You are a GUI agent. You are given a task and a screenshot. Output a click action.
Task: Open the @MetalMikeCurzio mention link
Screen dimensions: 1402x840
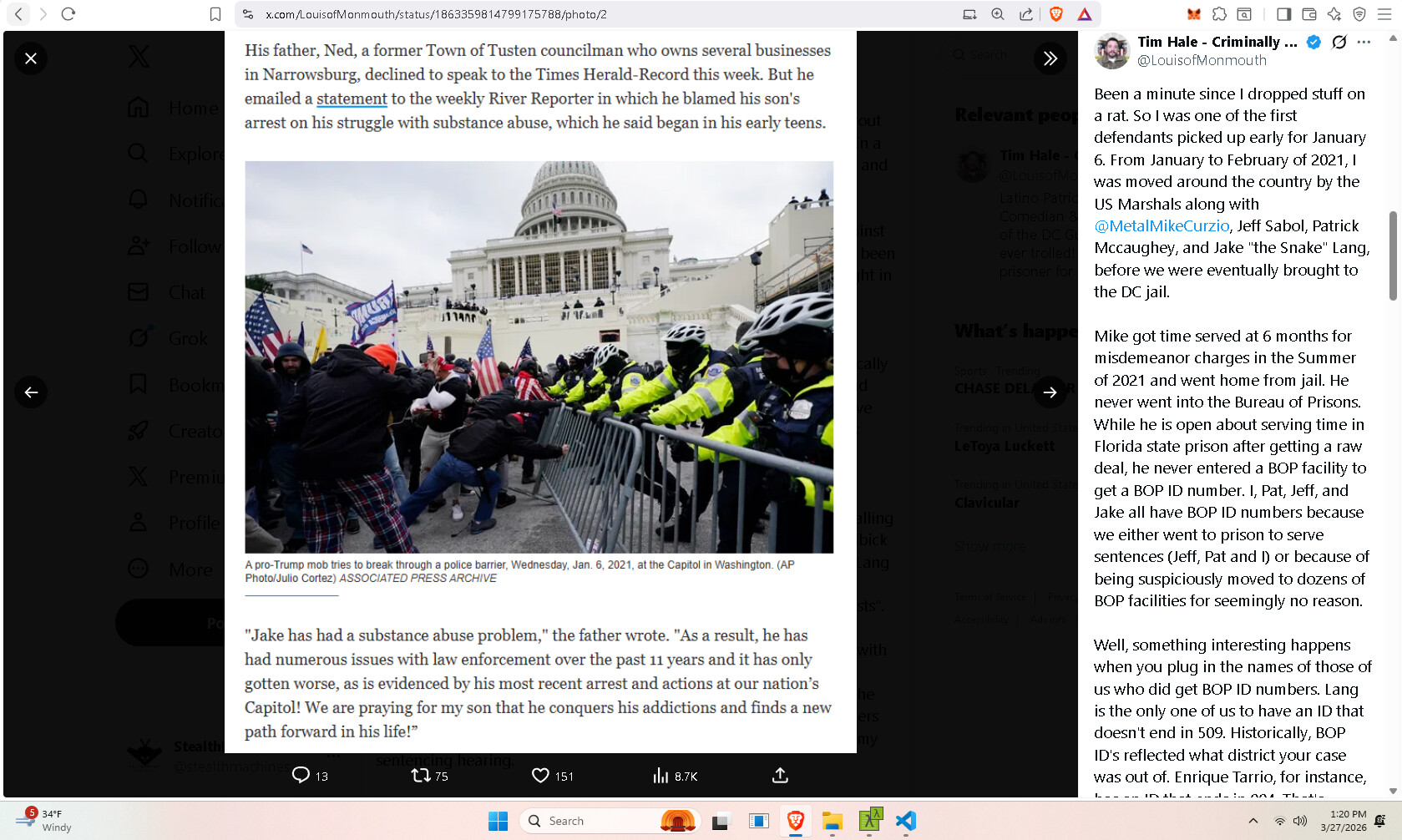point(1162,226)
